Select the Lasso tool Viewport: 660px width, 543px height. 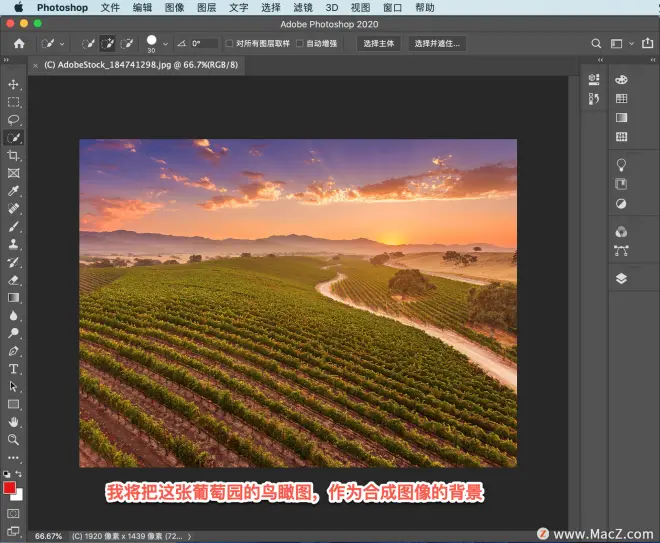(13, 120)
